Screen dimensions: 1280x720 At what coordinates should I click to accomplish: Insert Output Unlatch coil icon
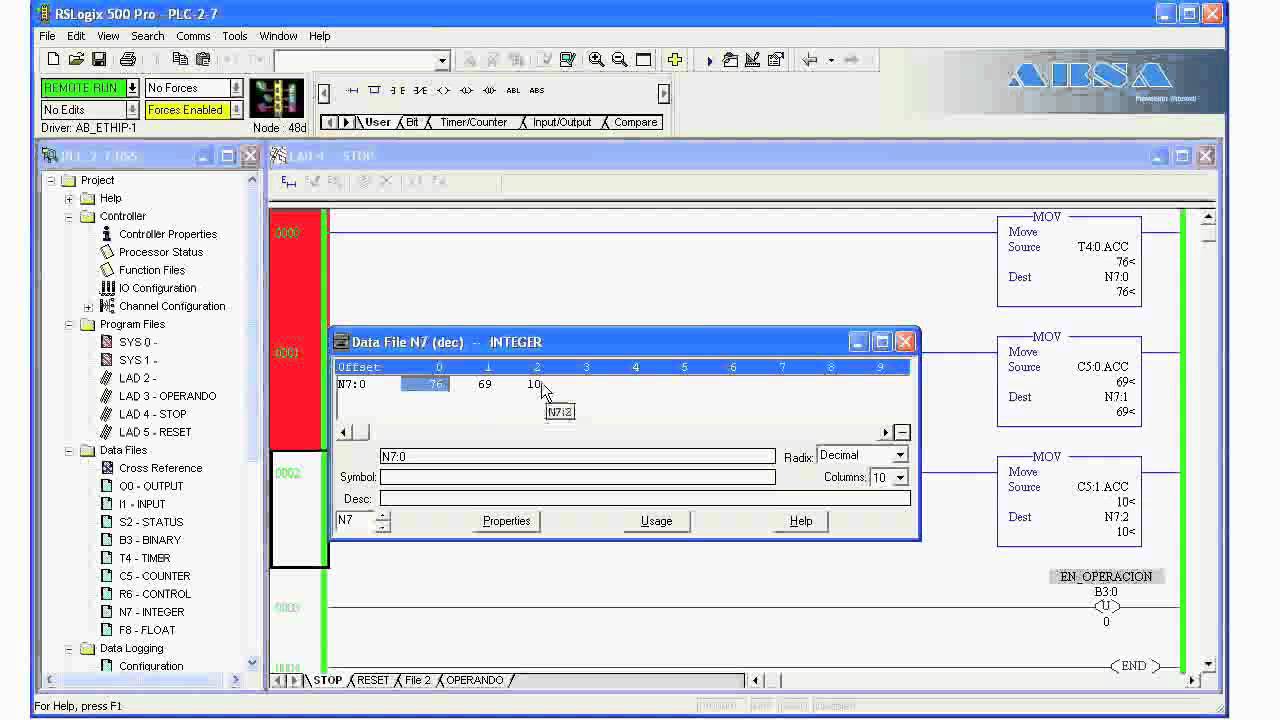[489, 90]
